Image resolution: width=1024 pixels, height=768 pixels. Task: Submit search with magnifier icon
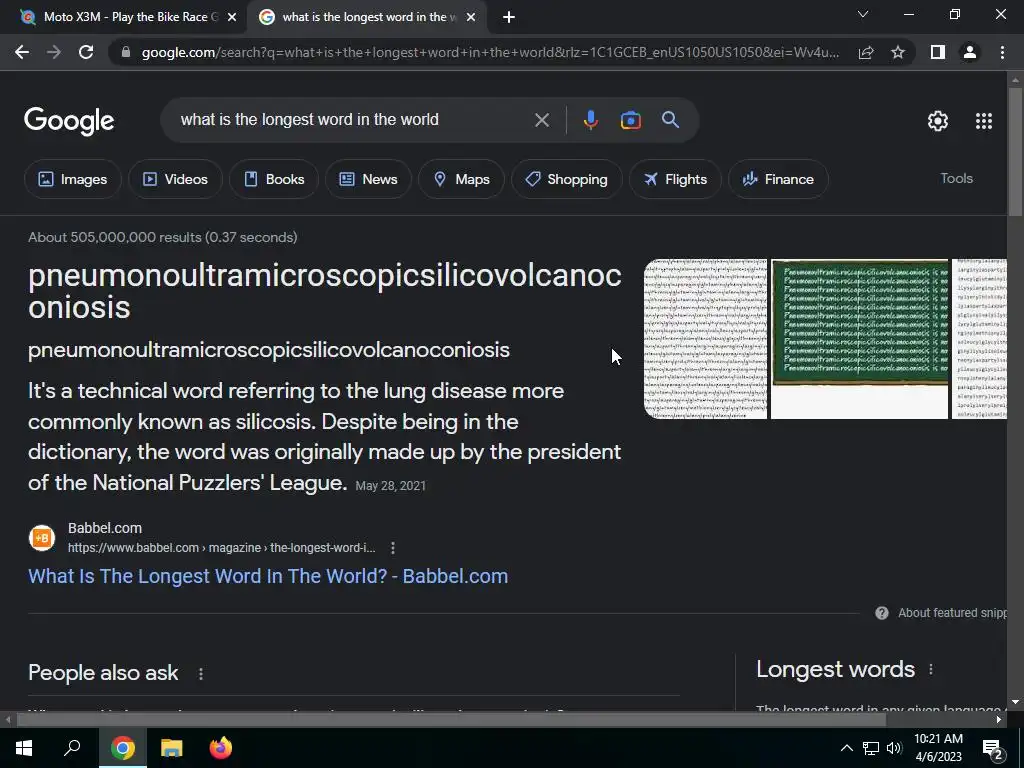click(671, 120)
